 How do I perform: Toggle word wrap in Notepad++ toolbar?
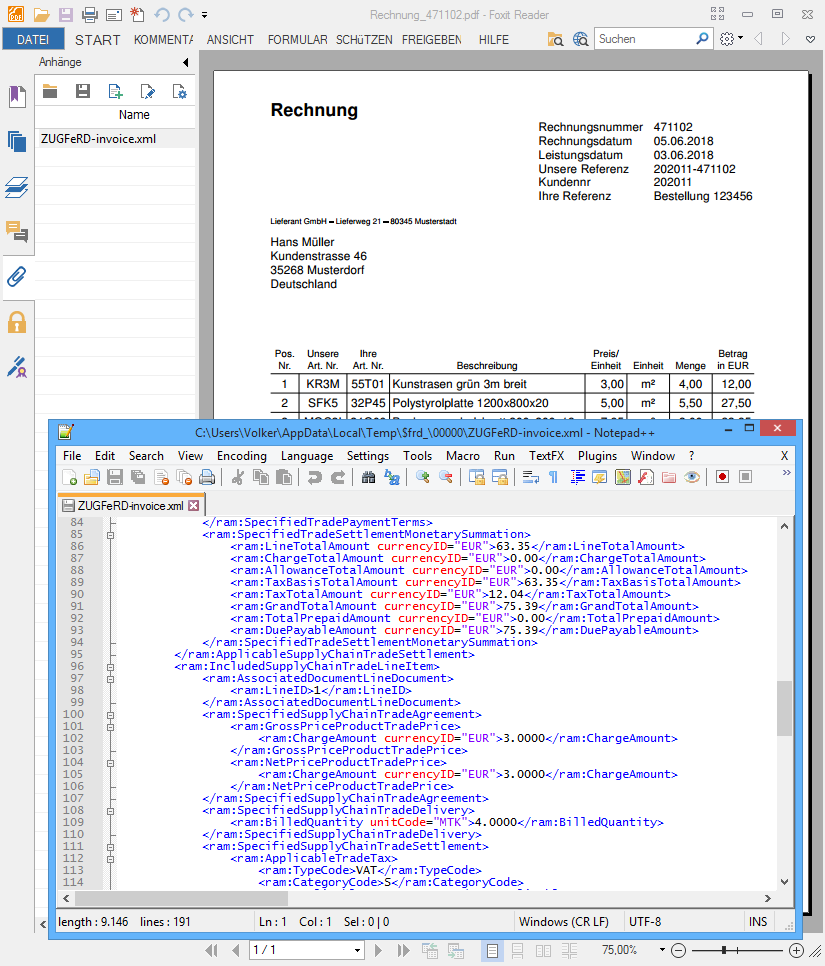531,477
